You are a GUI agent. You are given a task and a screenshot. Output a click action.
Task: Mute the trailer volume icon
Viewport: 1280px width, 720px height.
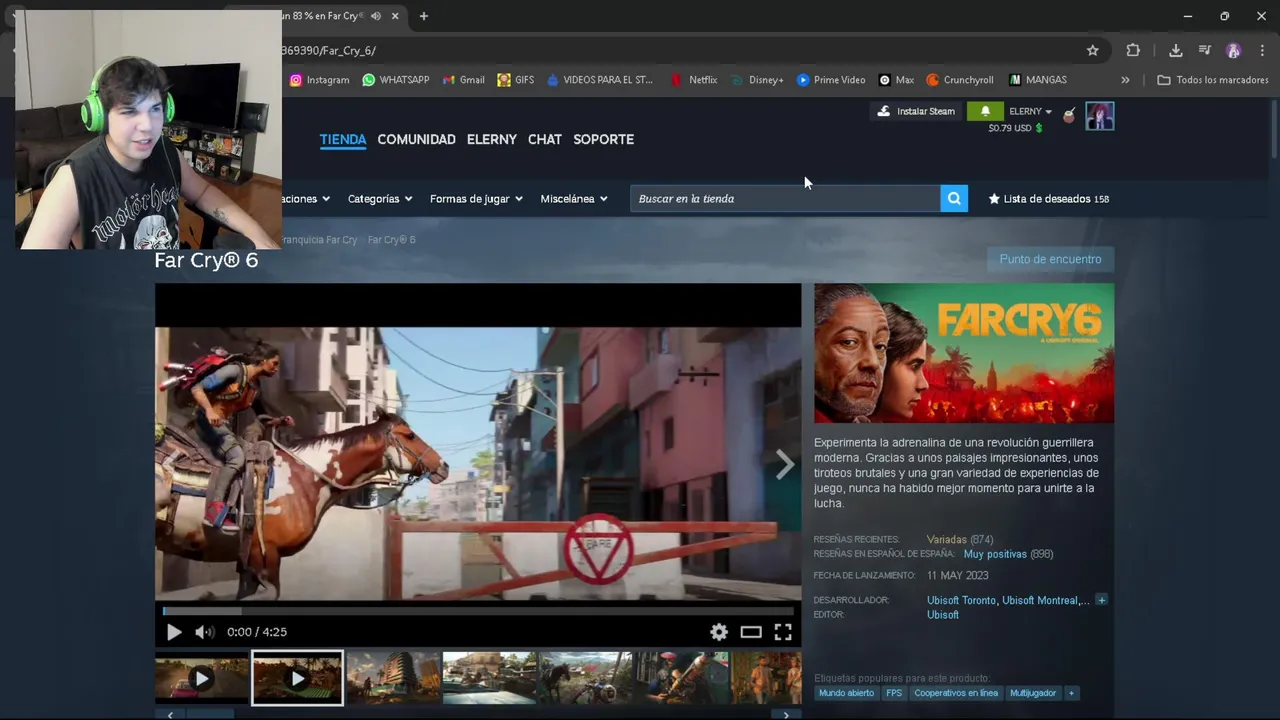204,632
